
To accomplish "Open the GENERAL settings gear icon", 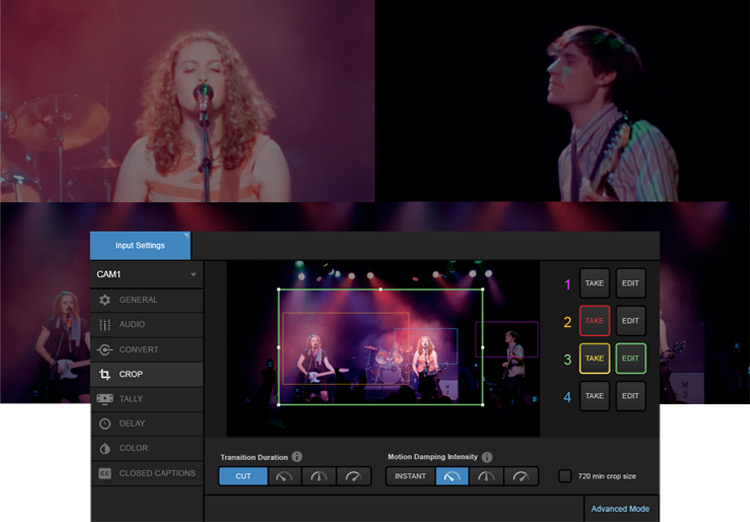I will tap(105, 300).
